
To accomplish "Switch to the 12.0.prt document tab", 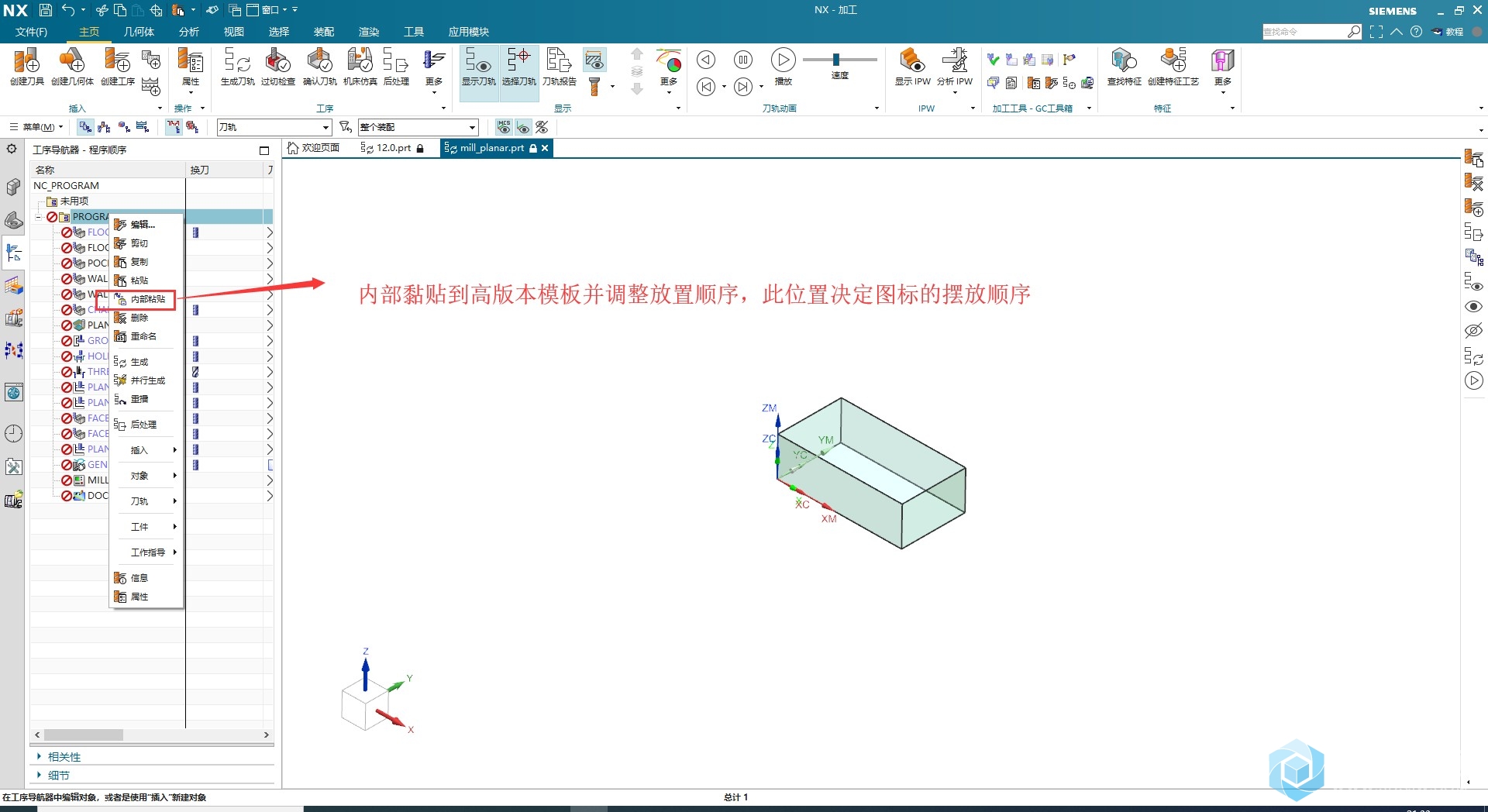I will click(393, 148).
